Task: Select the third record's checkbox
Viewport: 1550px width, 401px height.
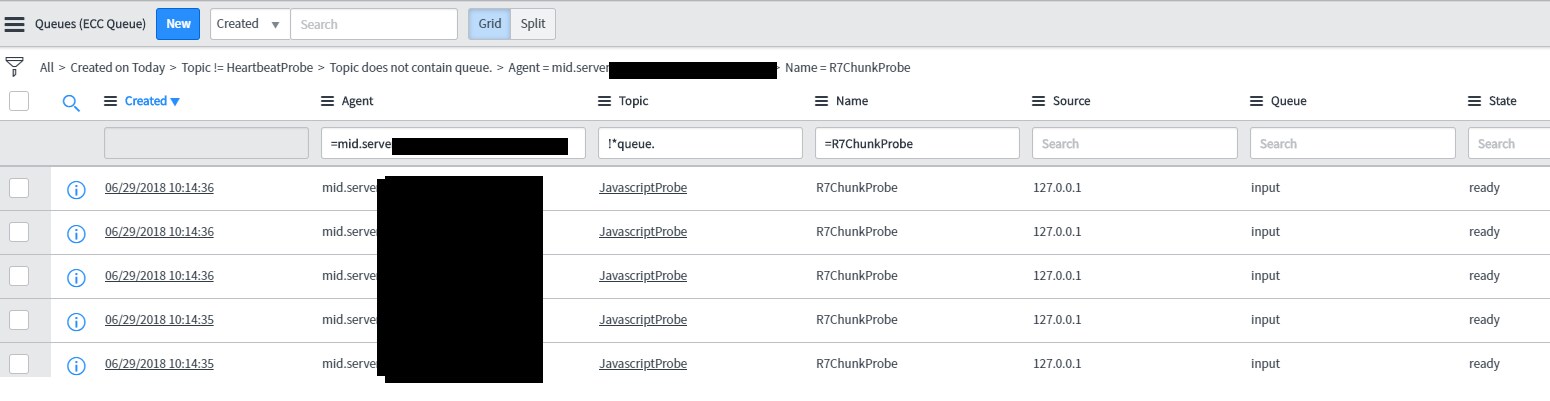Action: (19, 276)
